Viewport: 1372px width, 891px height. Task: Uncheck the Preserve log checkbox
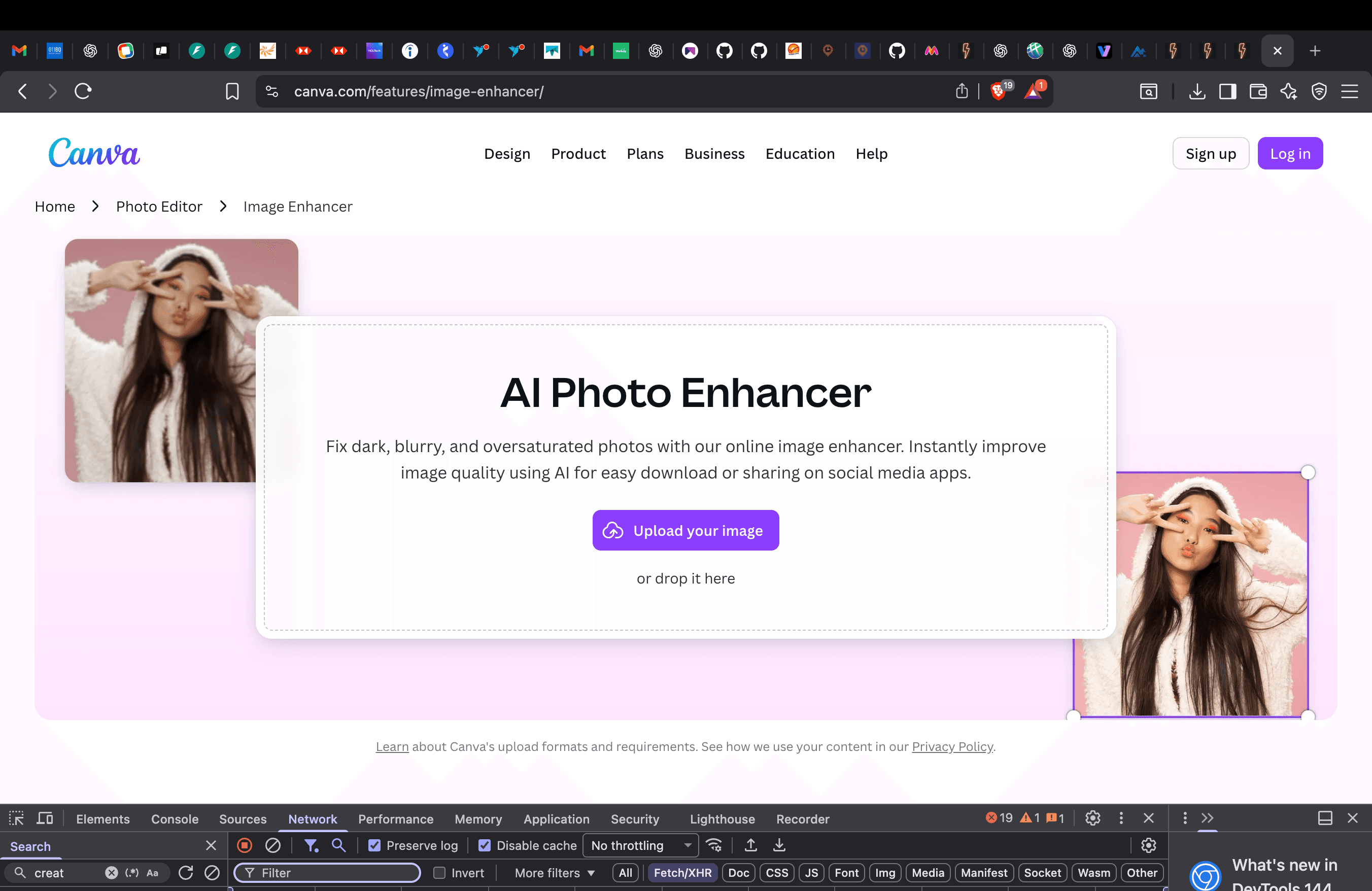[x=374, y=845]
